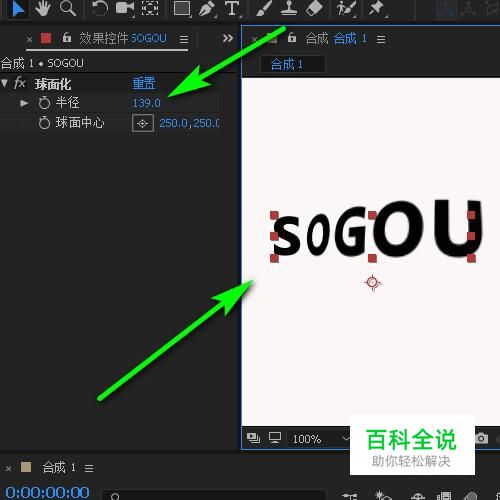
Task: Take snapshot with the camera icon
Action: [x=481, y=438]
